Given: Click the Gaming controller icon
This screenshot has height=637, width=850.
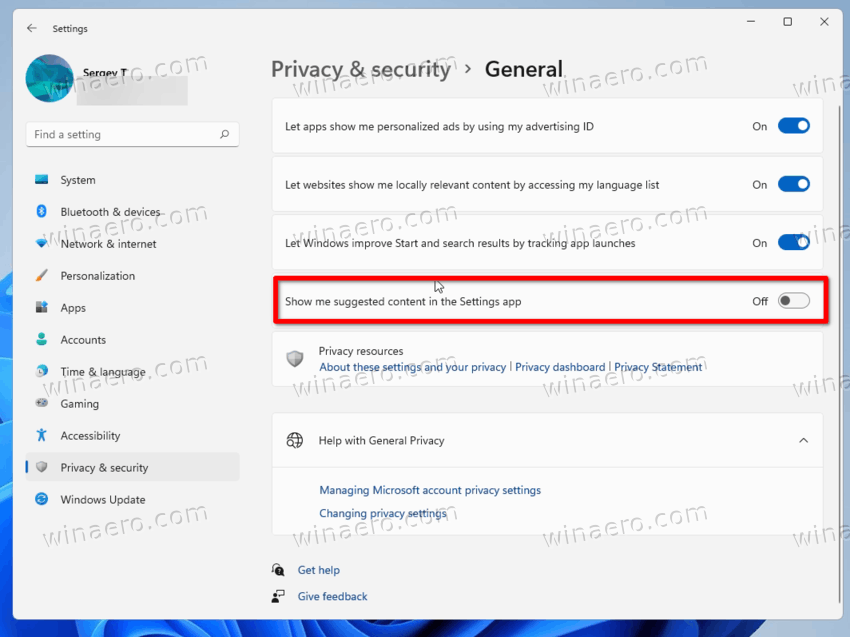Looking at the screenshot, I should point(41,403).
